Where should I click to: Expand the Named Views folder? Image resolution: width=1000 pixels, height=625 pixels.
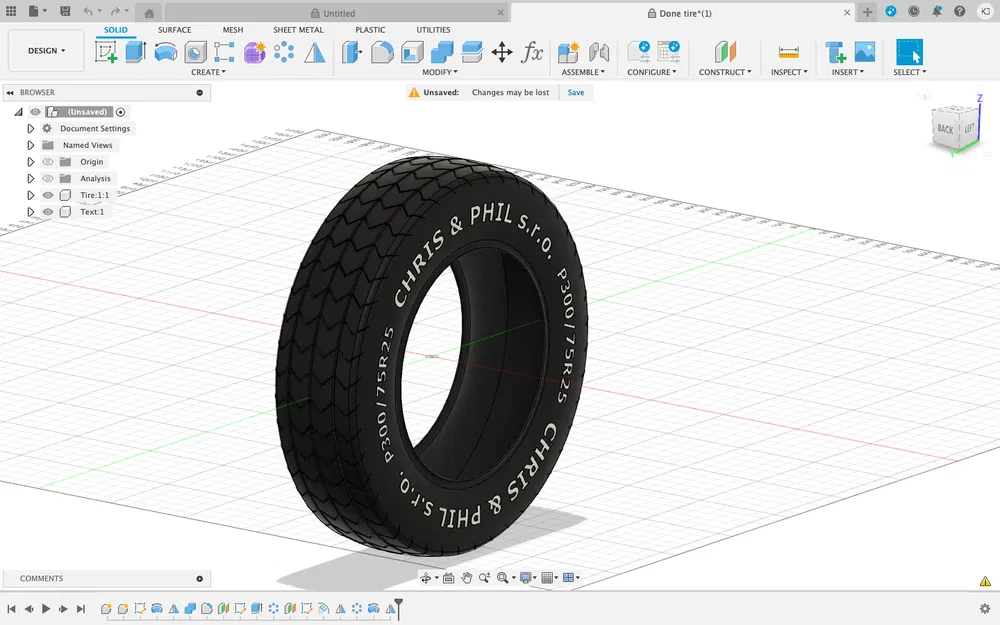30,144
